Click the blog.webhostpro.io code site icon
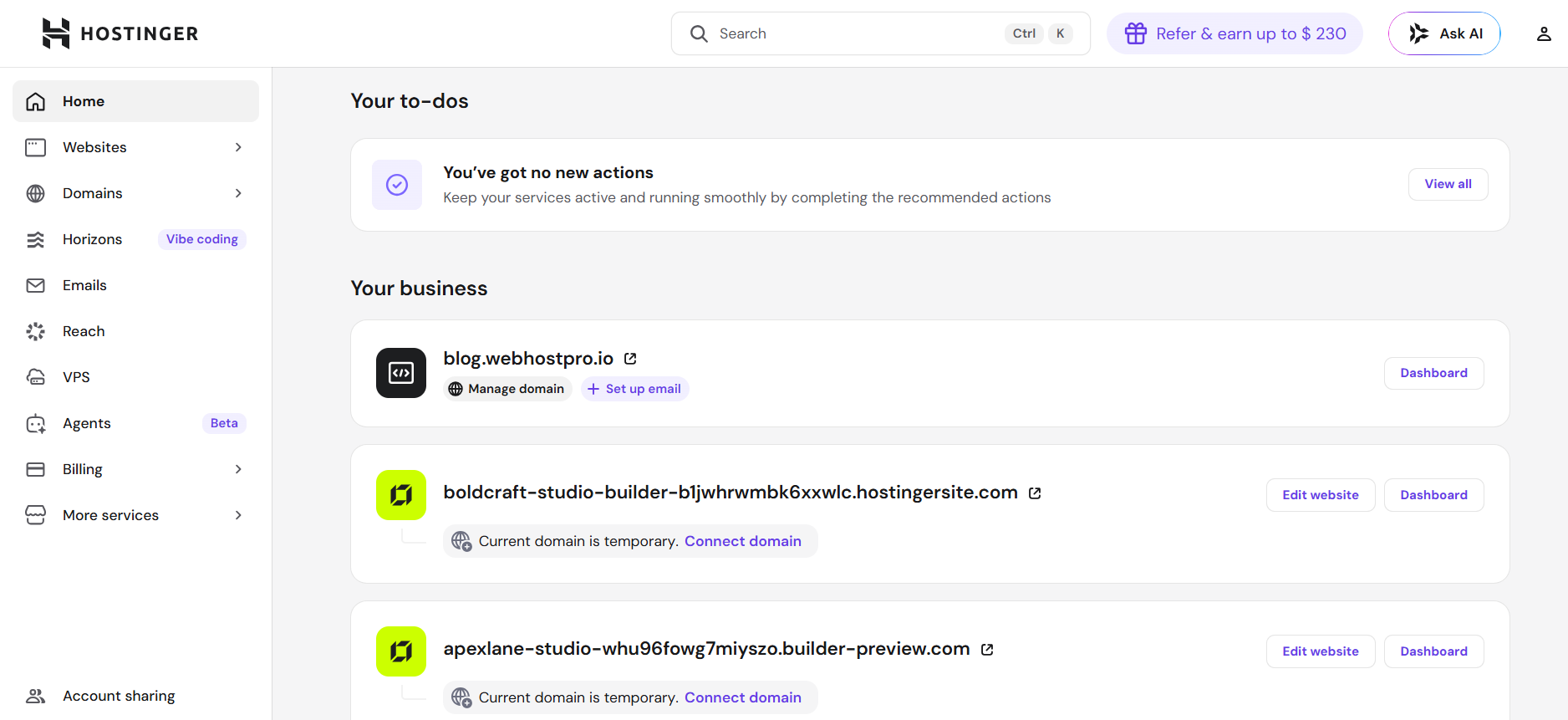Image resolution: width=1568 pixels, height=720 pixels. pos(401,373)
